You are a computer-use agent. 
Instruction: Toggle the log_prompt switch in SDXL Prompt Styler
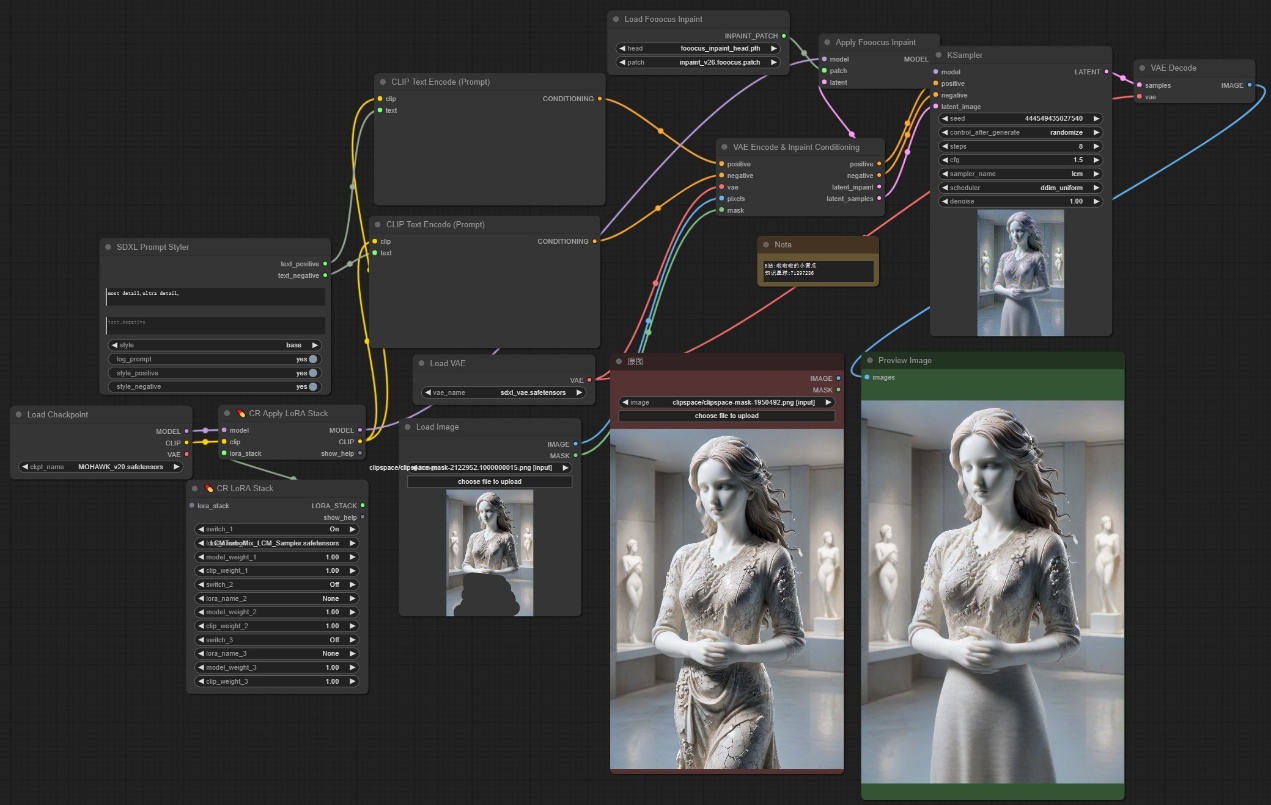(313, 359)
